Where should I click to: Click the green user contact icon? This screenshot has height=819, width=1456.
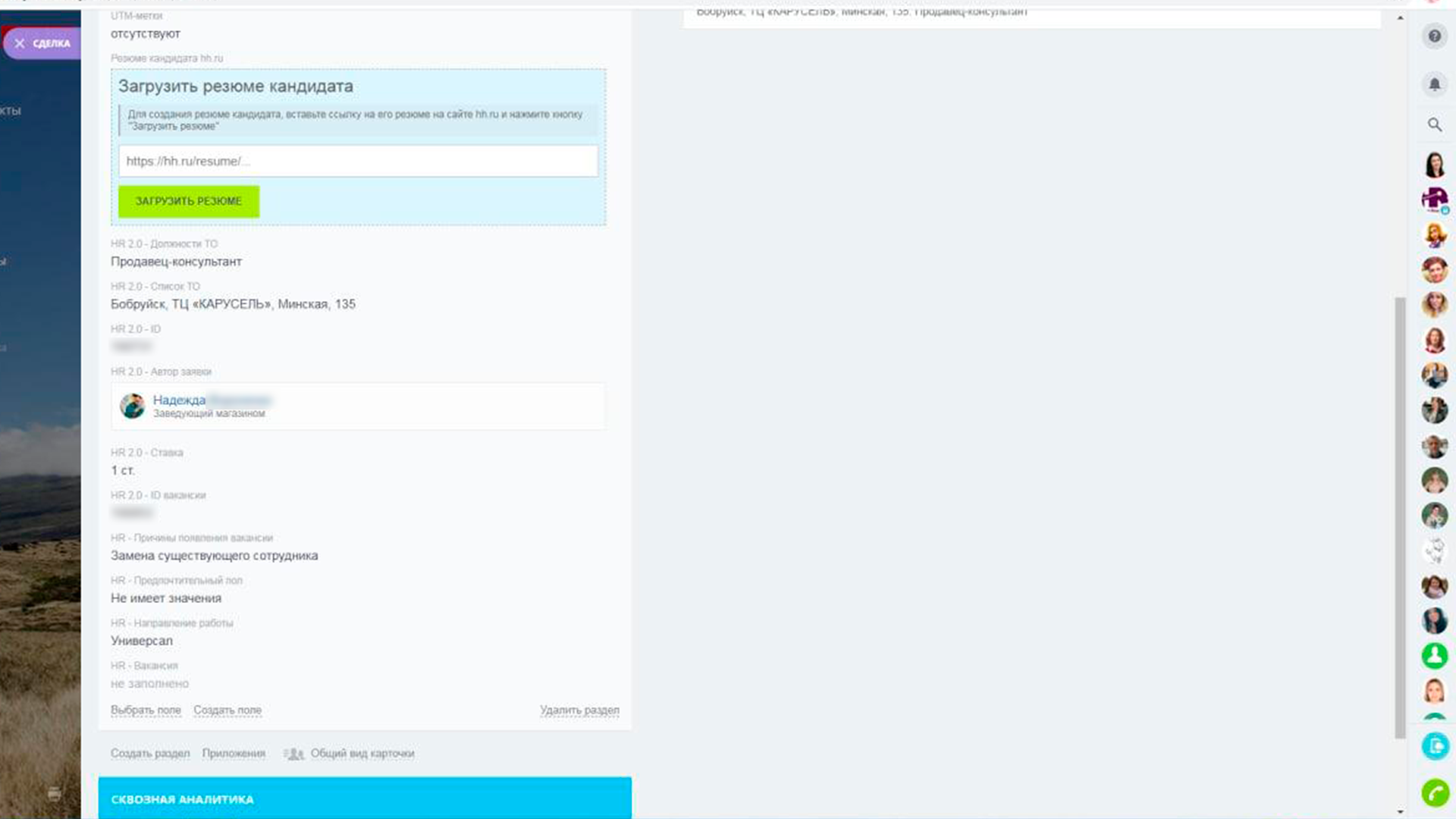click(x=1434, y=655)
